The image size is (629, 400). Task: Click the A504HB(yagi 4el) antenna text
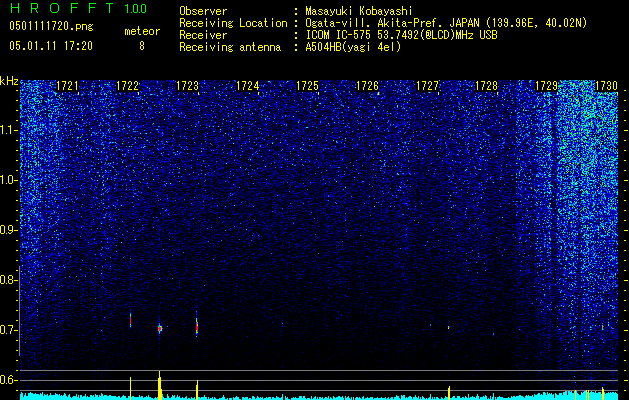pyautogui.click(x=353, y=47)
